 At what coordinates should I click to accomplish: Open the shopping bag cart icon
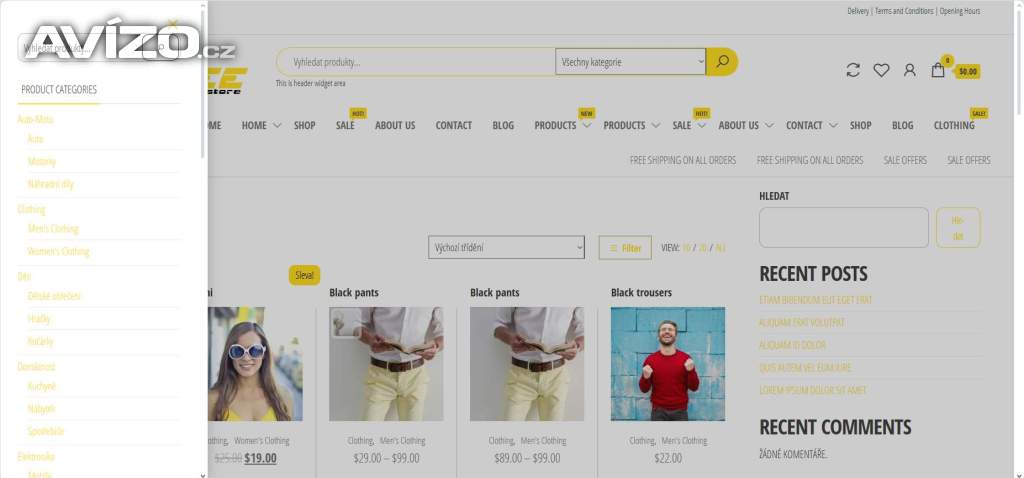click(938, 70)
